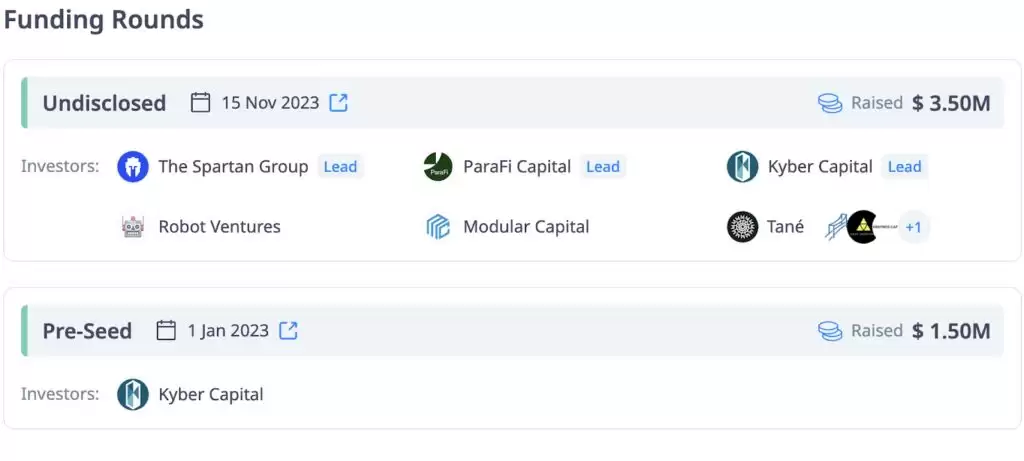
Task: Click the yellow triangle investor logo thumbnail
Action: click(x=862, y=227)
